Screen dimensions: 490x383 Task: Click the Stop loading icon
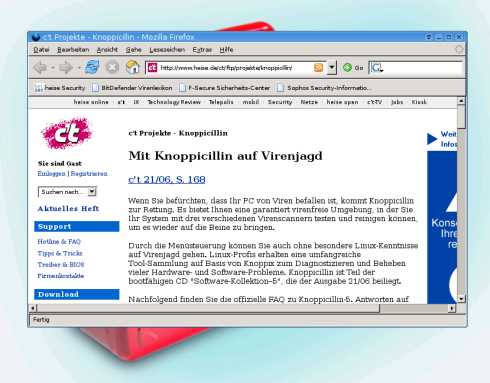pyautogui.click(x=112, y=67)
